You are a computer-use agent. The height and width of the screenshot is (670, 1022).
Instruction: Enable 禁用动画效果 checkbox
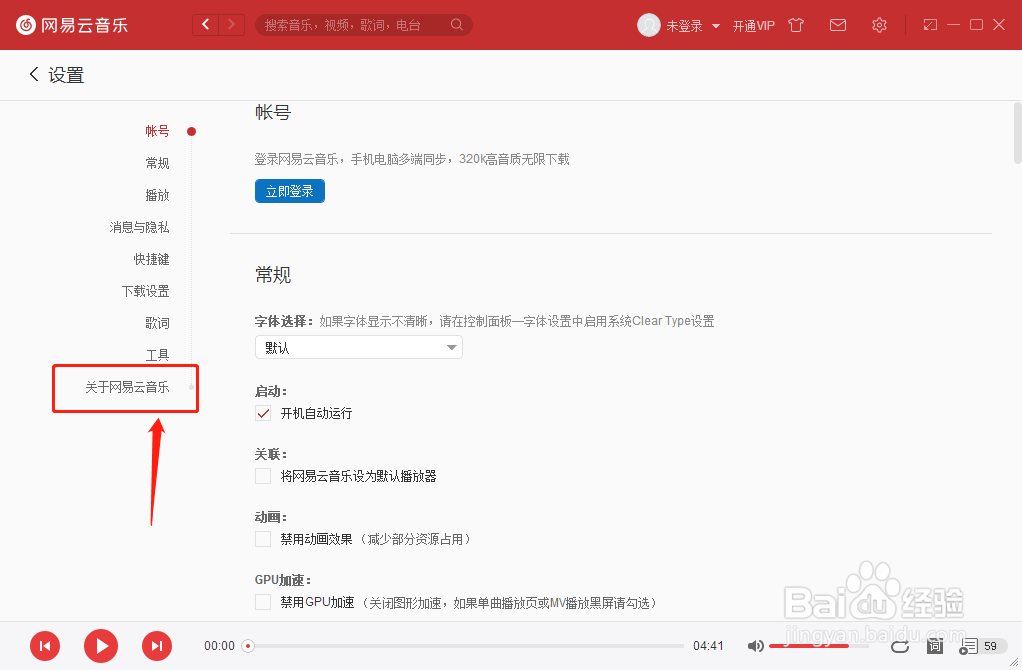click(263, 539)
